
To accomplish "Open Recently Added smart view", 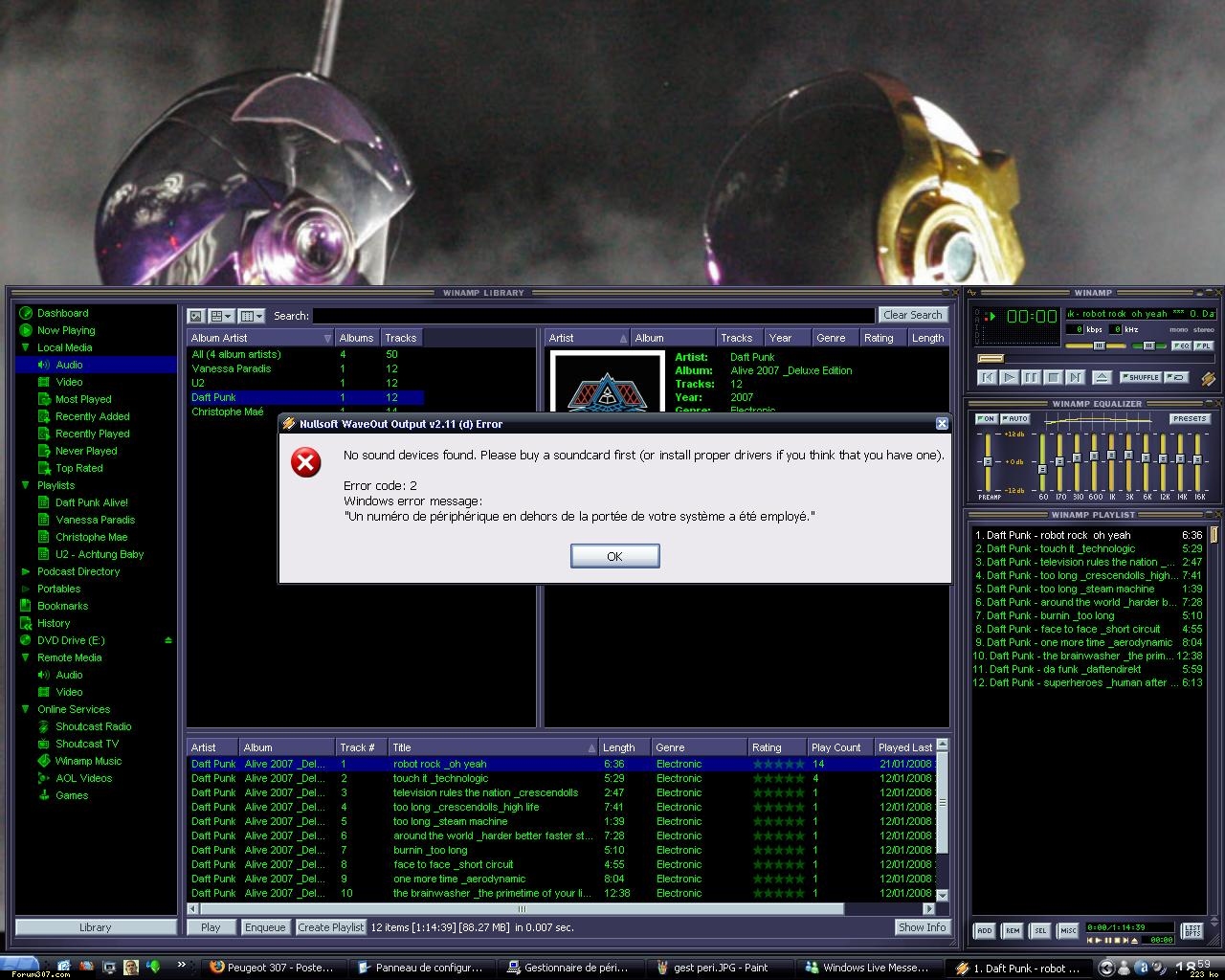I will point(92,416).
